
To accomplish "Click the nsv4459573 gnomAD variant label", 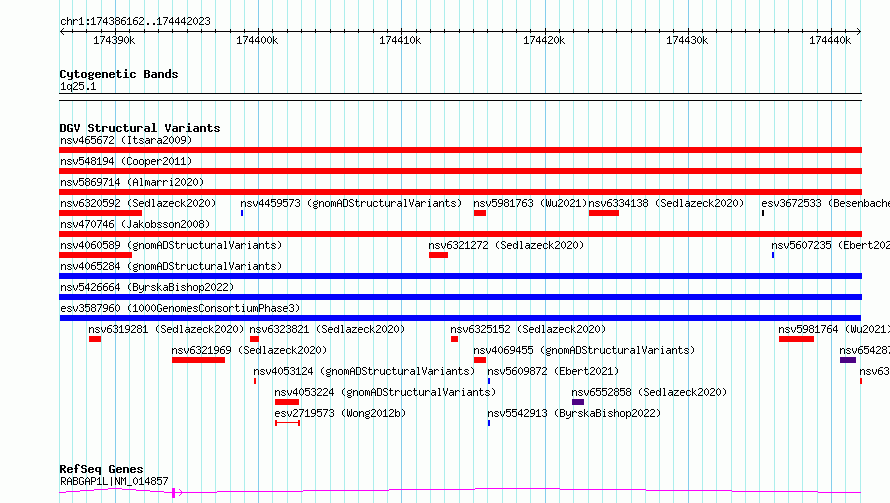I will [x=351, y=203].
